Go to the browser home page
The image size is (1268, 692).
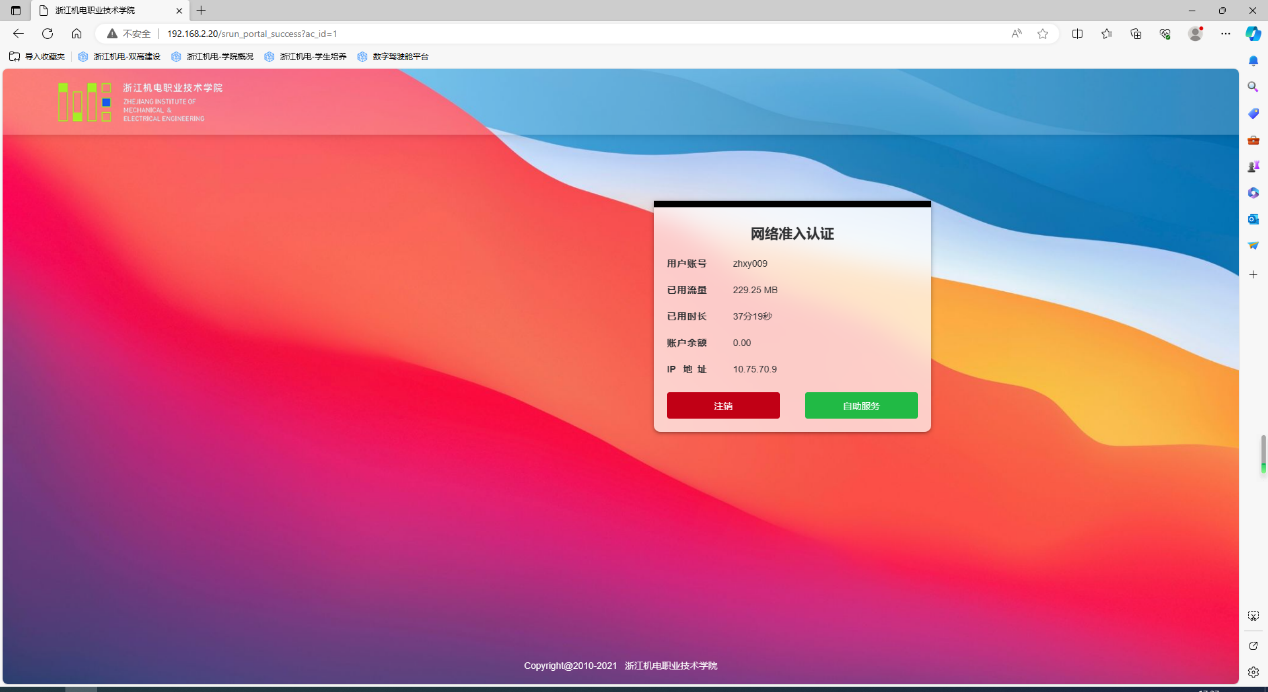(x=76, y=33)
